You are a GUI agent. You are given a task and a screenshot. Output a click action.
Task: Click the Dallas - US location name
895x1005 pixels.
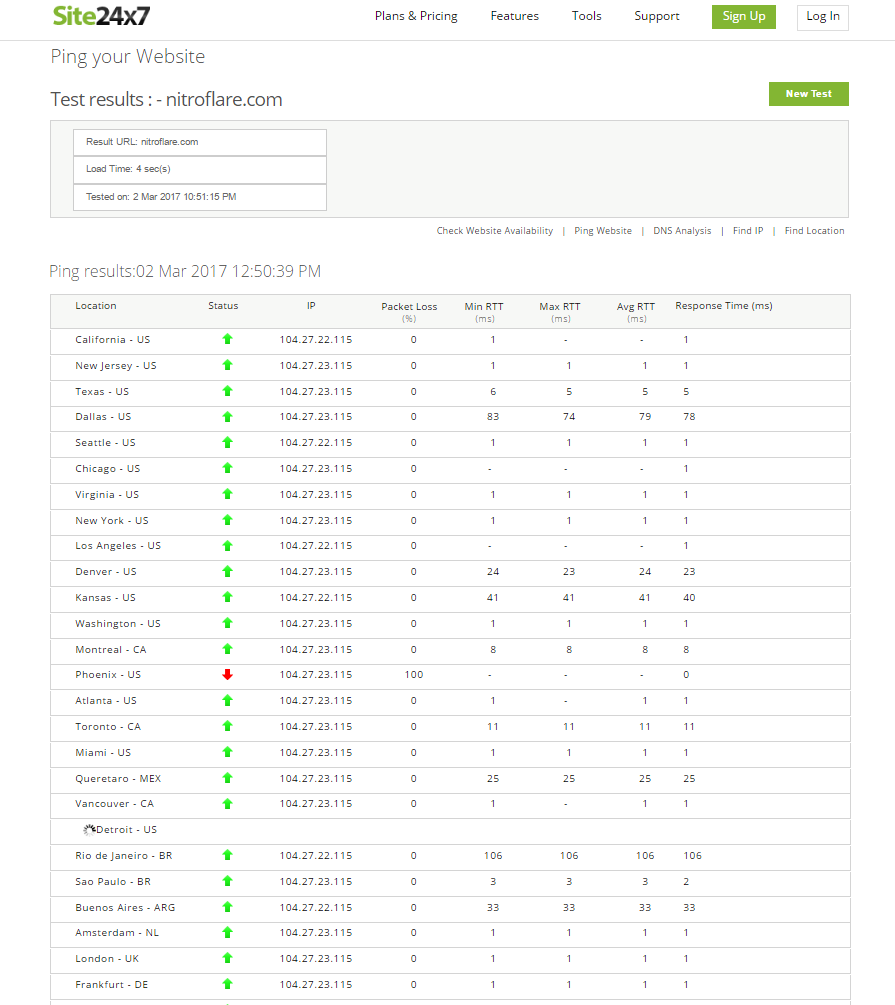pos(103,417)
